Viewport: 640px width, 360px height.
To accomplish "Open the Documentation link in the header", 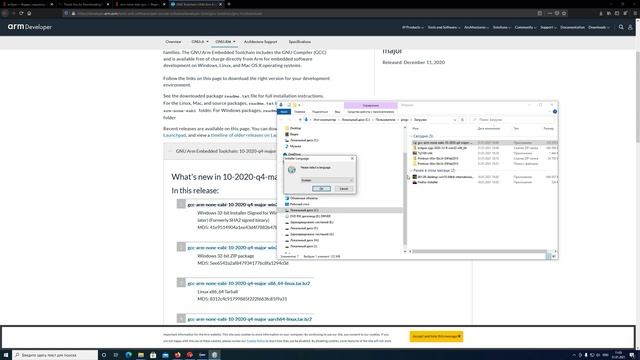I will point(572,27).
